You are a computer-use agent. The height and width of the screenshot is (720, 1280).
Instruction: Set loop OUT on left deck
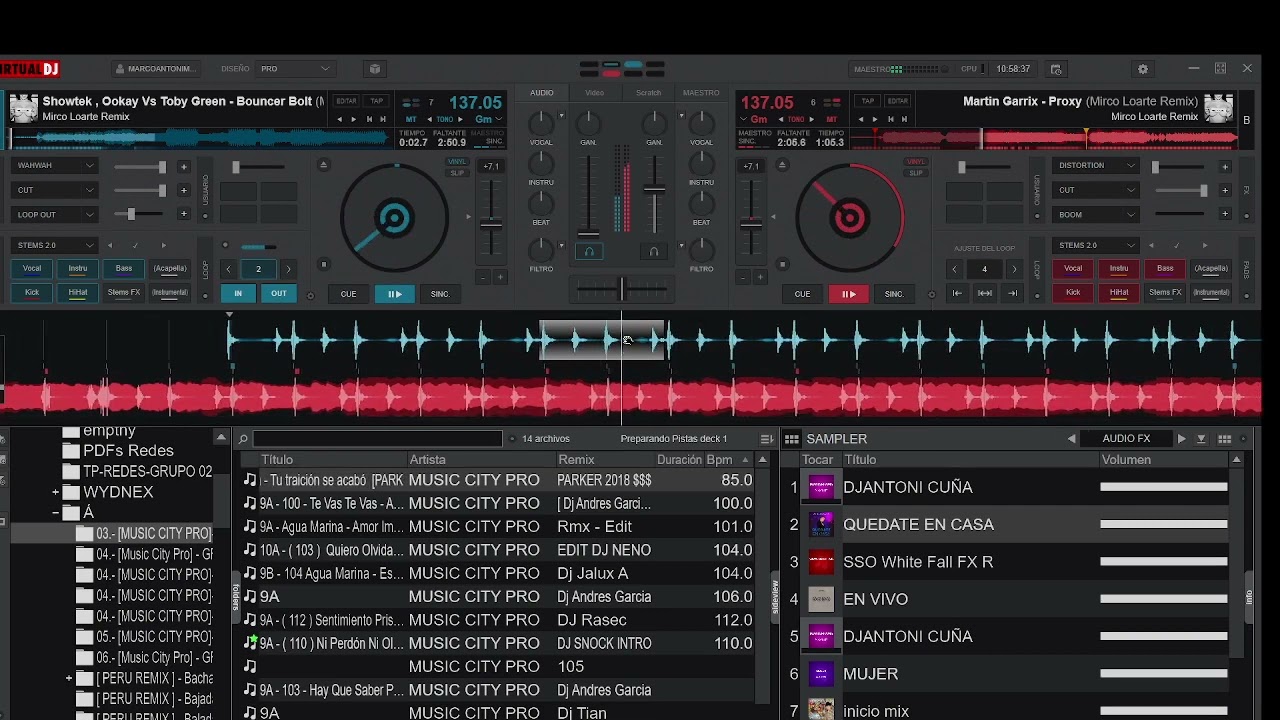(x=278, y=294)
